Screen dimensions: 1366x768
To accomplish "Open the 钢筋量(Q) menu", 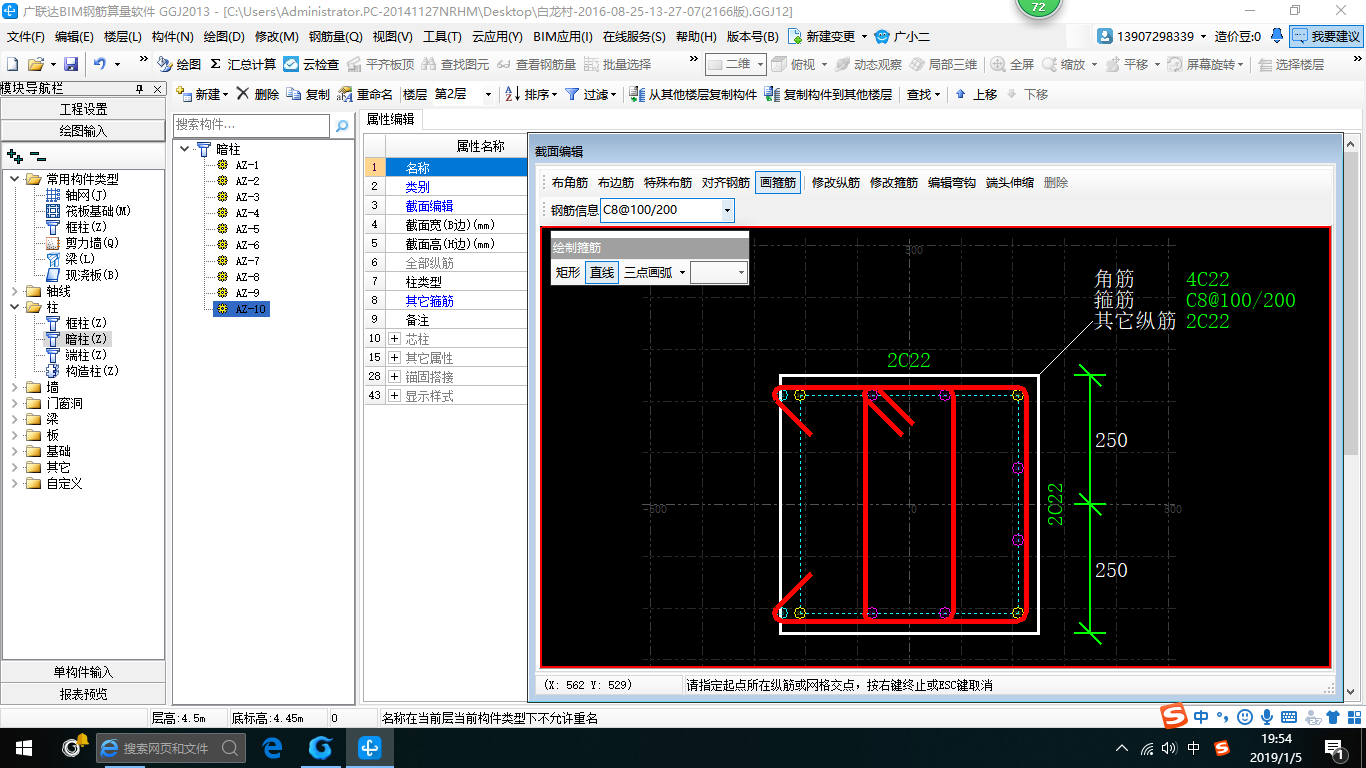I will point(335,37).
